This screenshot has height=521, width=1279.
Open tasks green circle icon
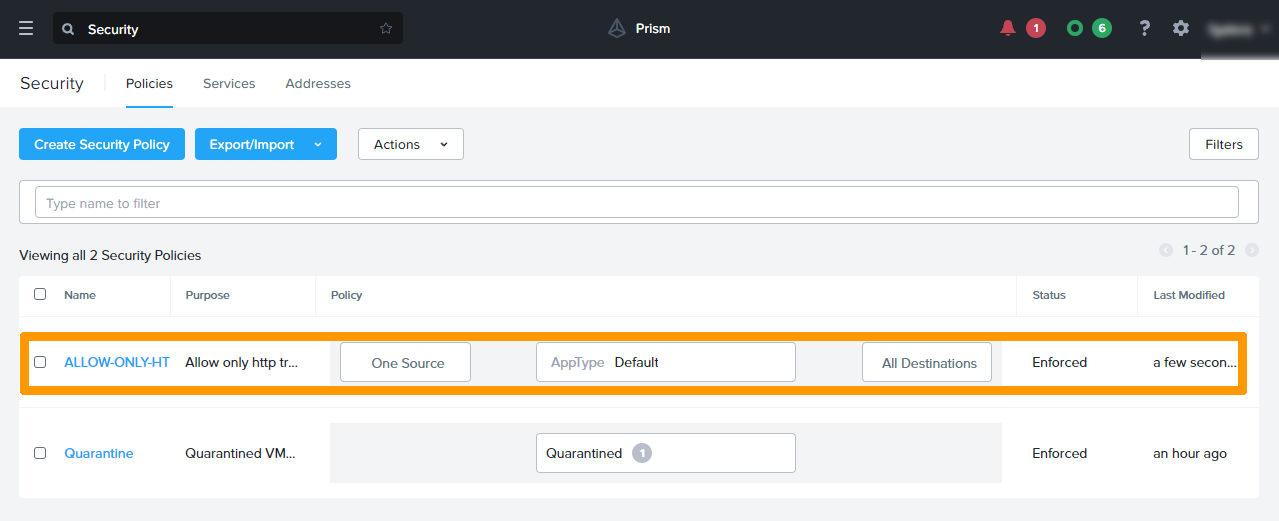tap(1075, 28)
